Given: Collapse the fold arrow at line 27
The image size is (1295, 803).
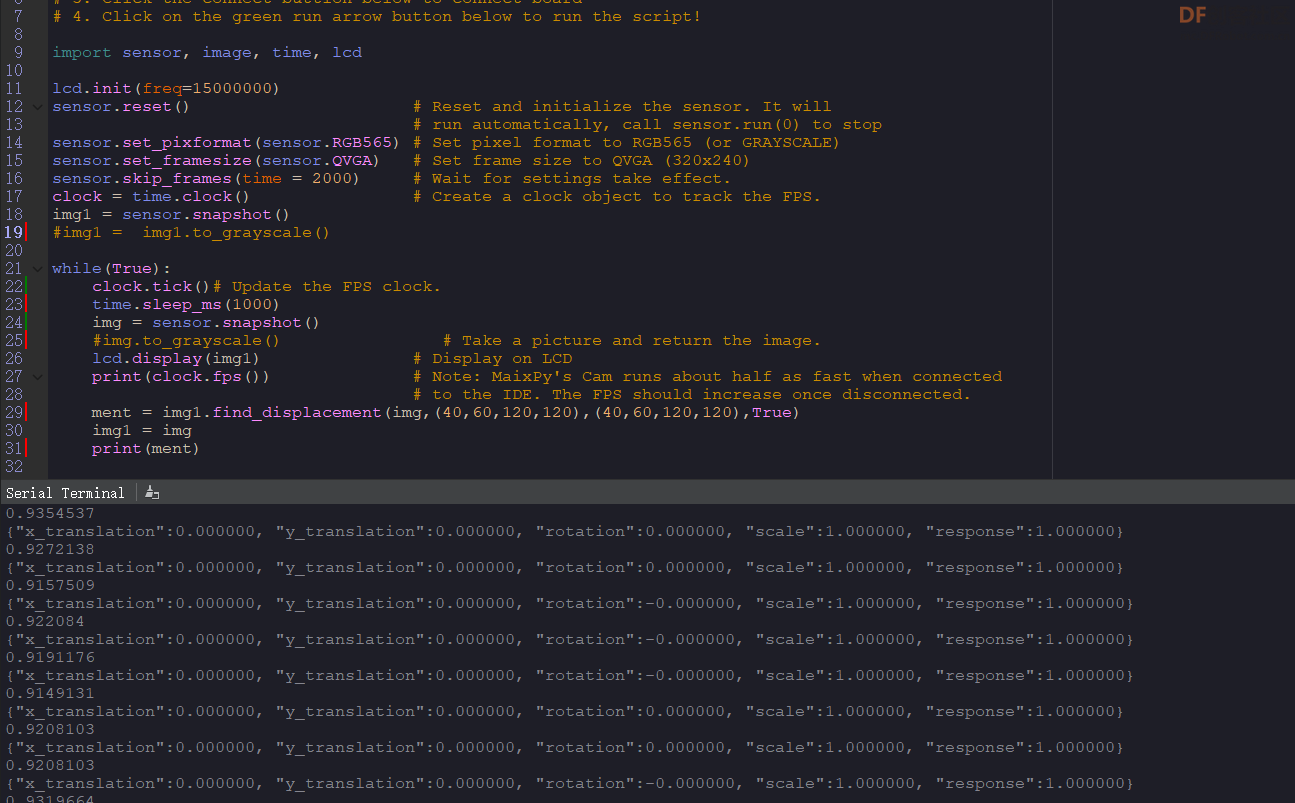Looking at the screenshot, I should 37,377.
